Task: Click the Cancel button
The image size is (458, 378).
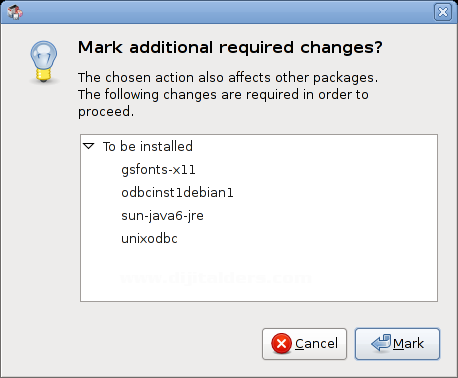Action: [x=304, y=344]
